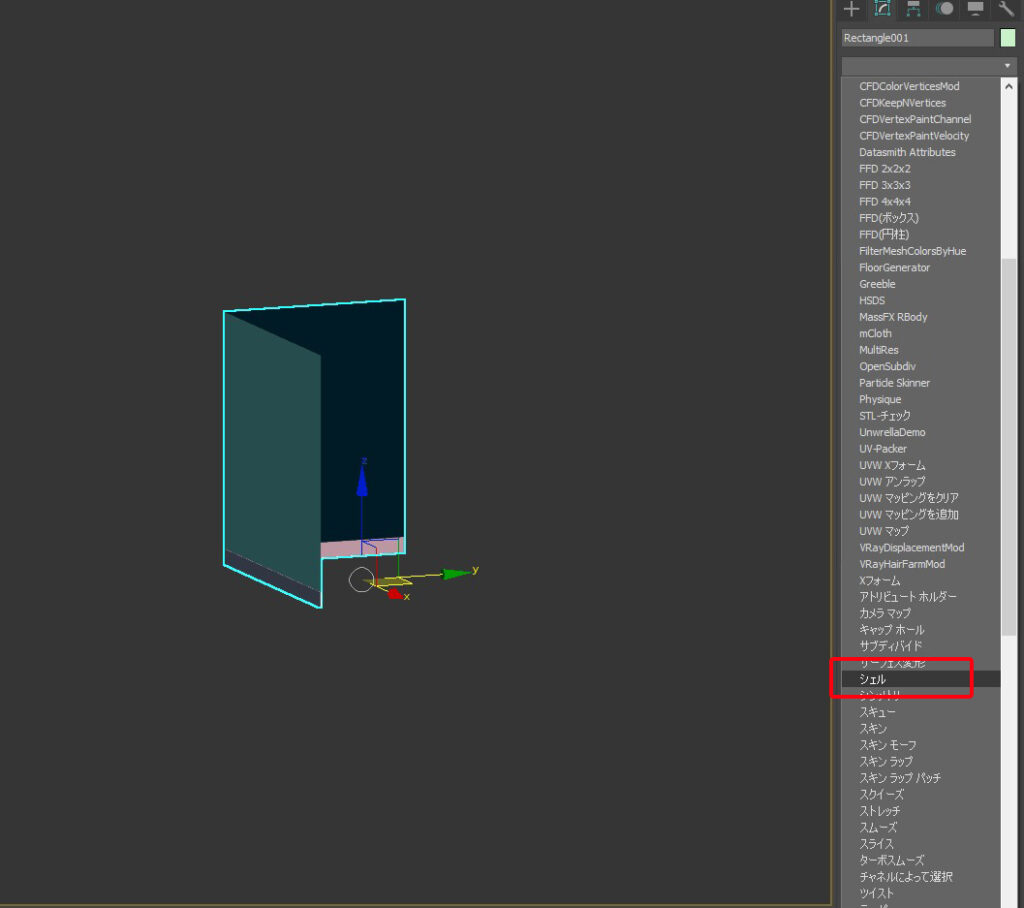Choose the FFD 4x4x4 modifier
The width and height of the screenshot is (1024, 908).
[x=884, y=201]
